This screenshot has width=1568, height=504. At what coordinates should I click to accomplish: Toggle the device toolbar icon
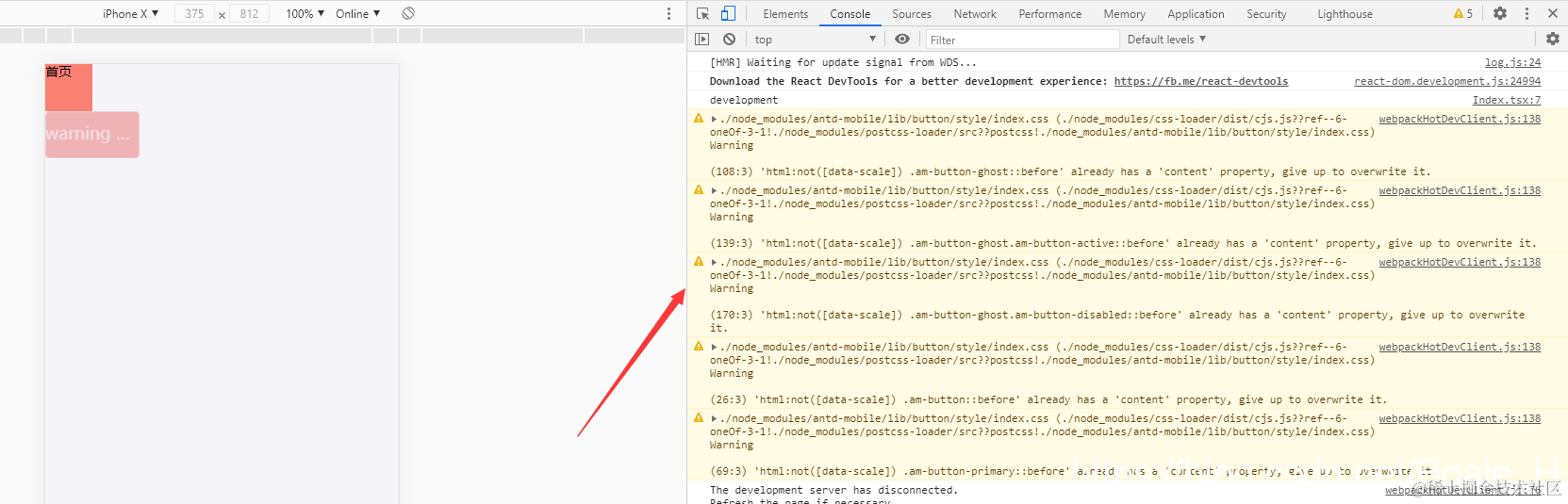click(728, 13)
